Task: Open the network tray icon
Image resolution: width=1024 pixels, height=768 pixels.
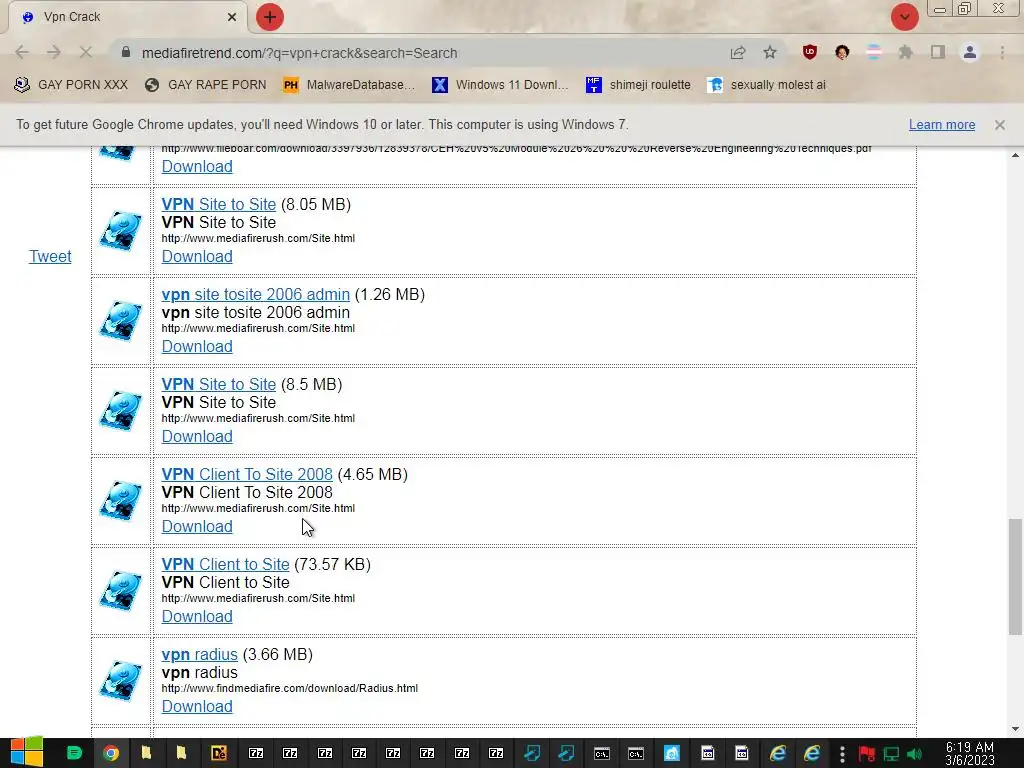Action: [x=891, y=754]
